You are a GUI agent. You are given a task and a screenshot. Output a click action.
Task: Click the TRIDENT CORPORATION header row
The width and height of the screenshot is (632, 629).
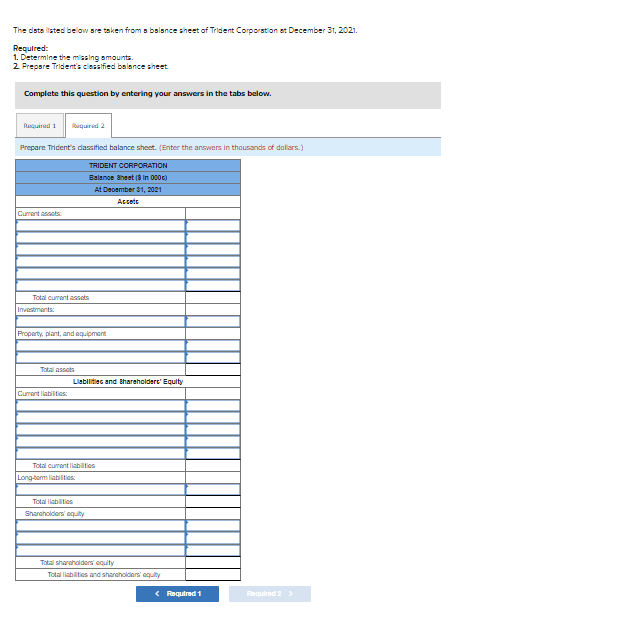click(x=128, y=166)
